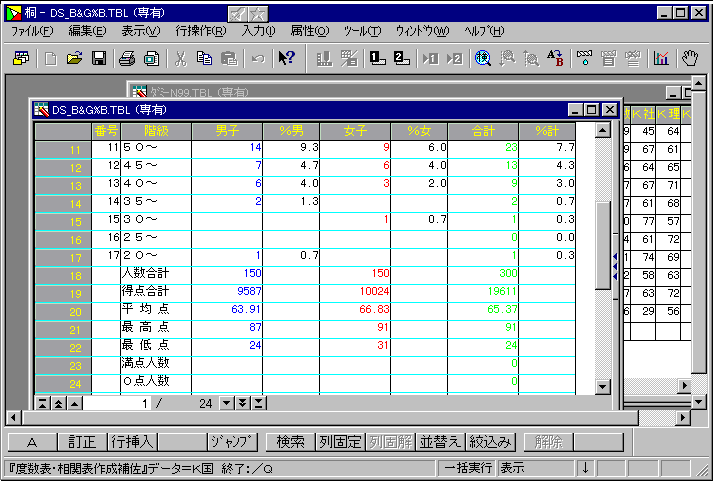The height and width of the screenshot is (481, 713).
Task: Click the AB replace icon in the toolbar
Action: 556,59
